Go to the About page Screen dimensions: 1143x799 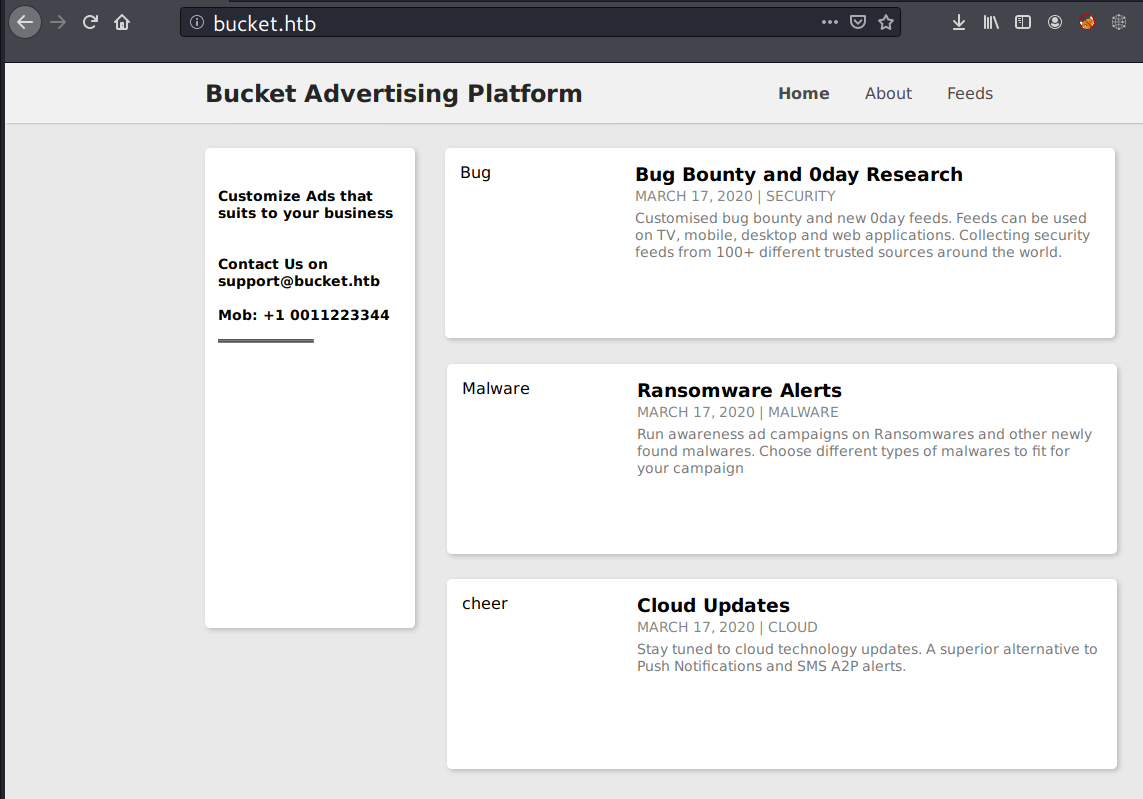888,93
